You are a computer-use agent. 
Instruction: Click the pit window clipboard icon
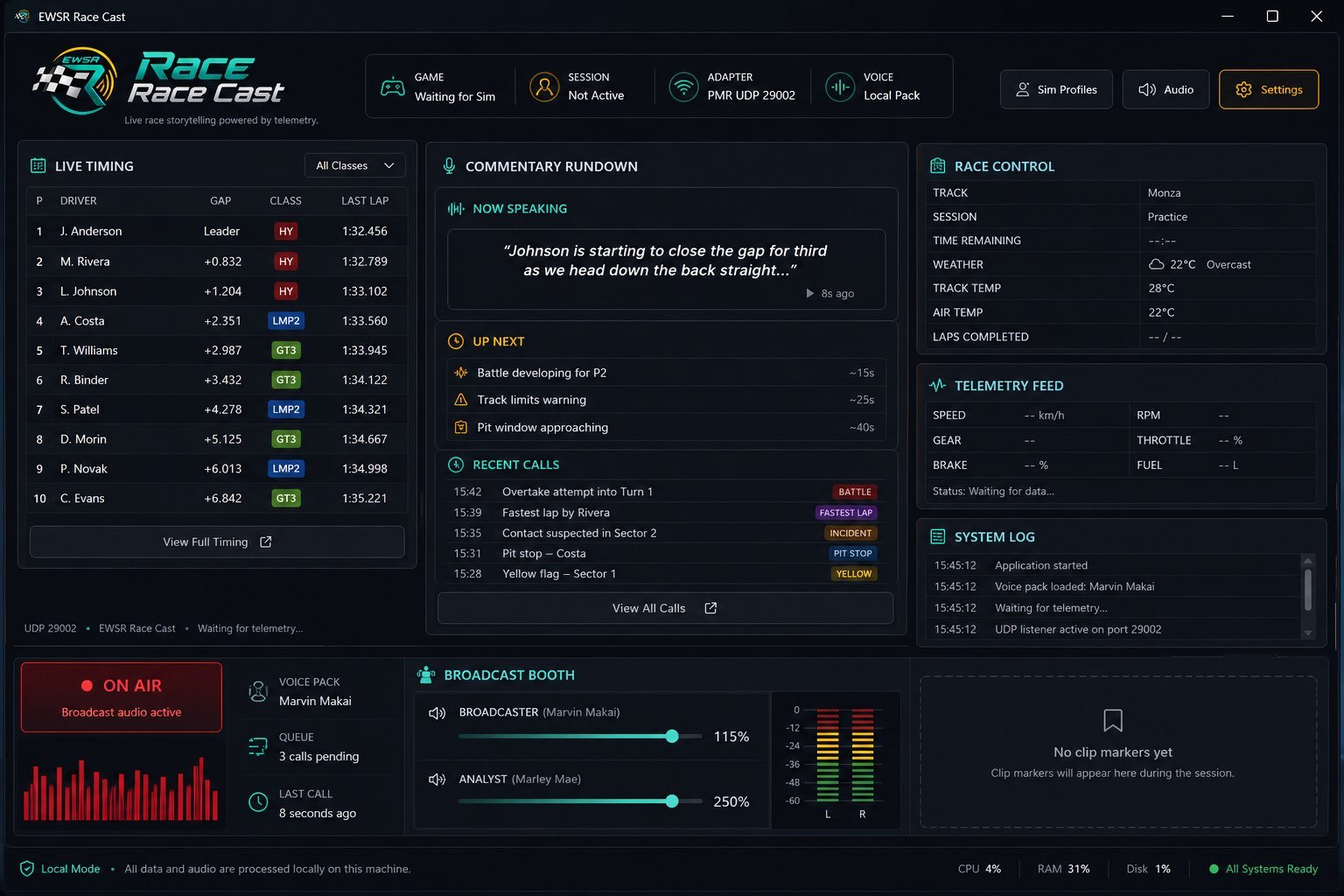tap(461, 427)
